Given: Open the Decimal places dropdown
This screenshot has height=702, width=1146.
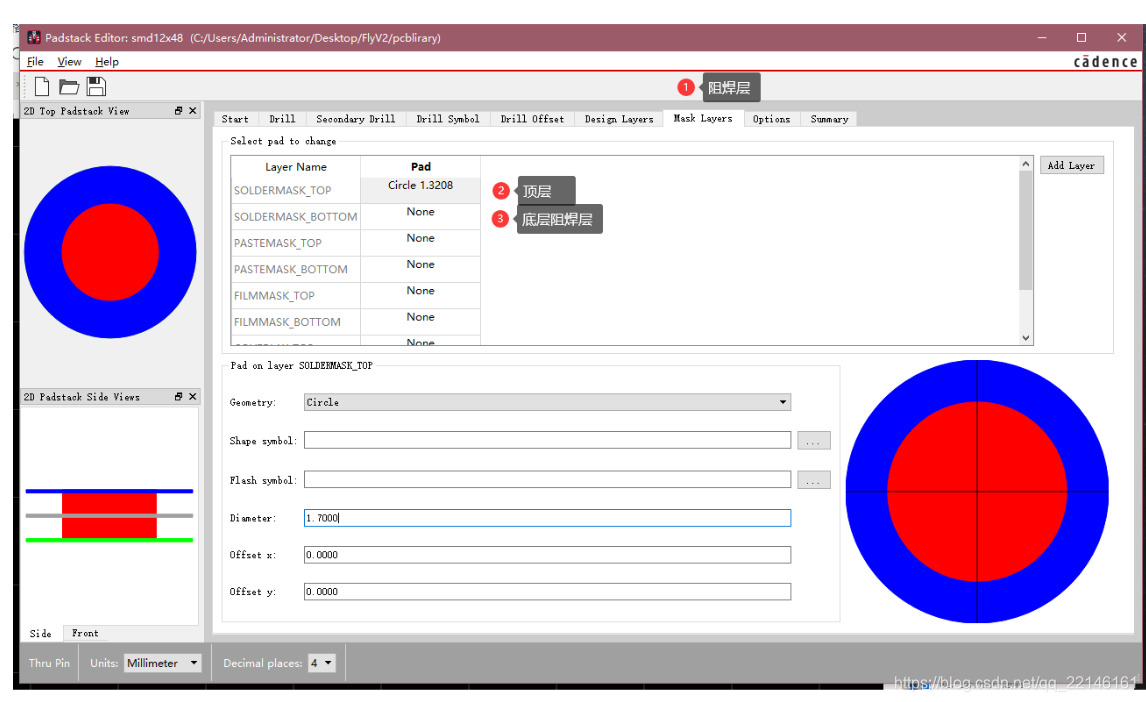Looking at the screenshot, I should tap(321, 662).
